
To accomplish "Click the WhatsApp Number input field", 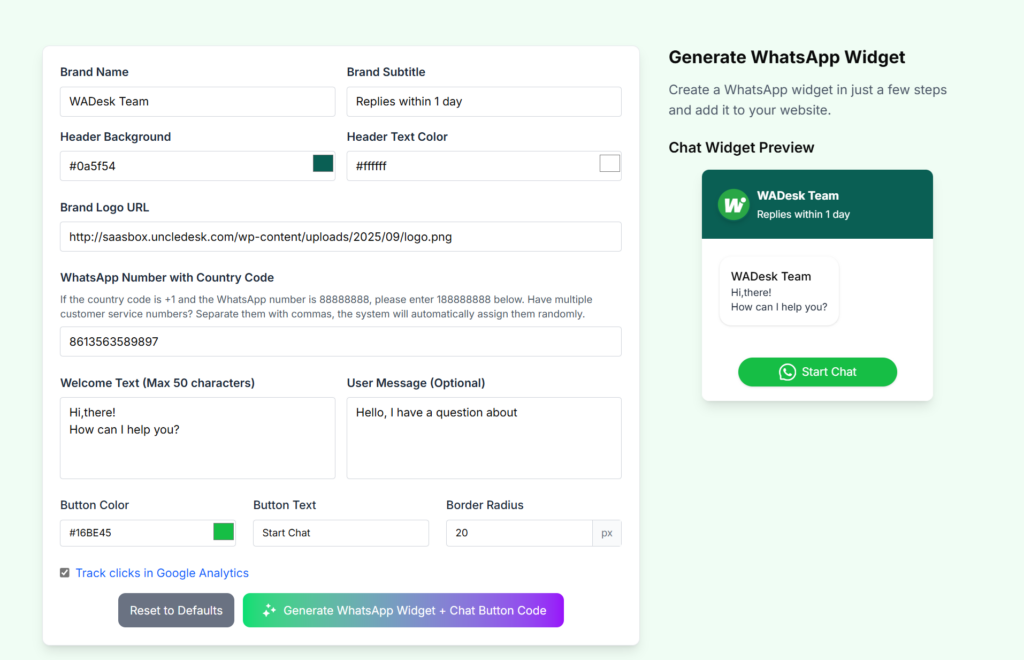I will pos(340,341).
